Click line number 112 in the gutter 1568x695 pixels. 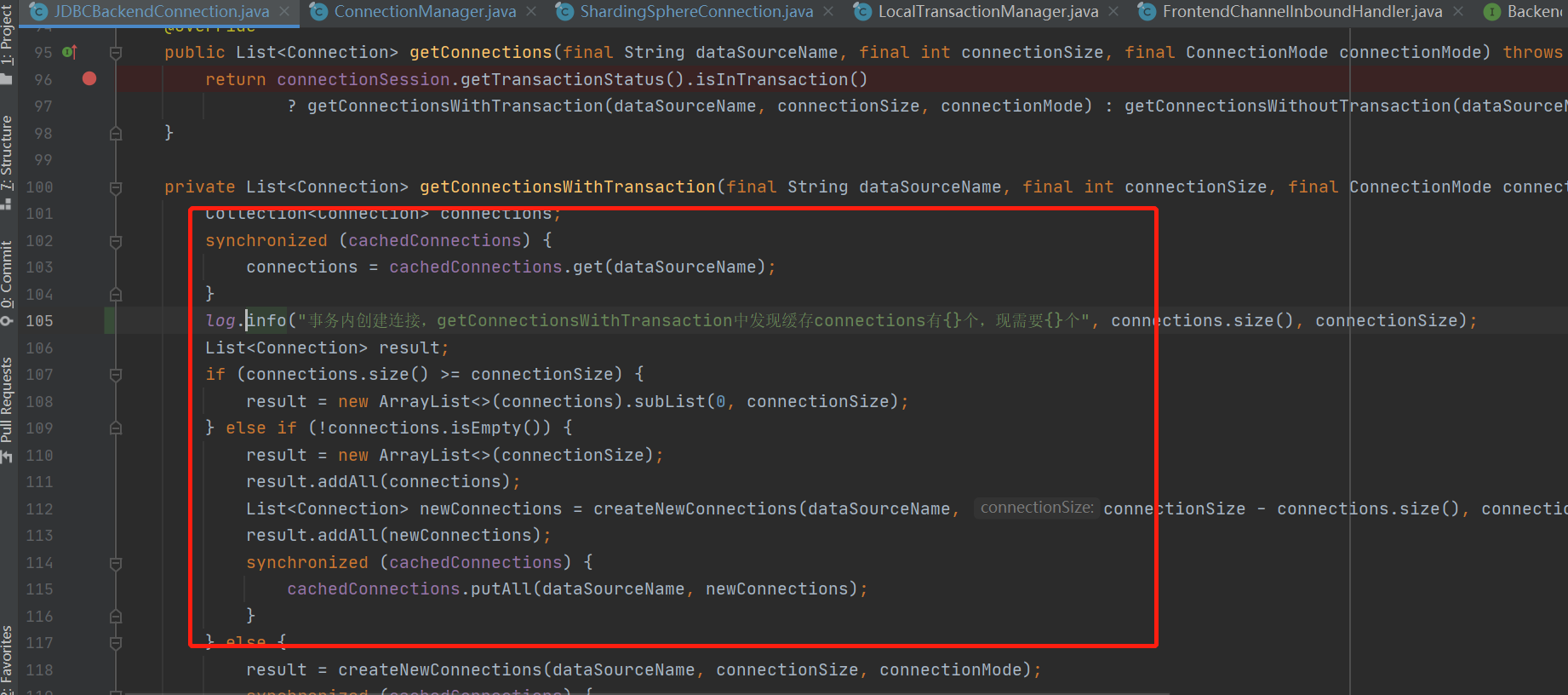click(x=39, y=508)
